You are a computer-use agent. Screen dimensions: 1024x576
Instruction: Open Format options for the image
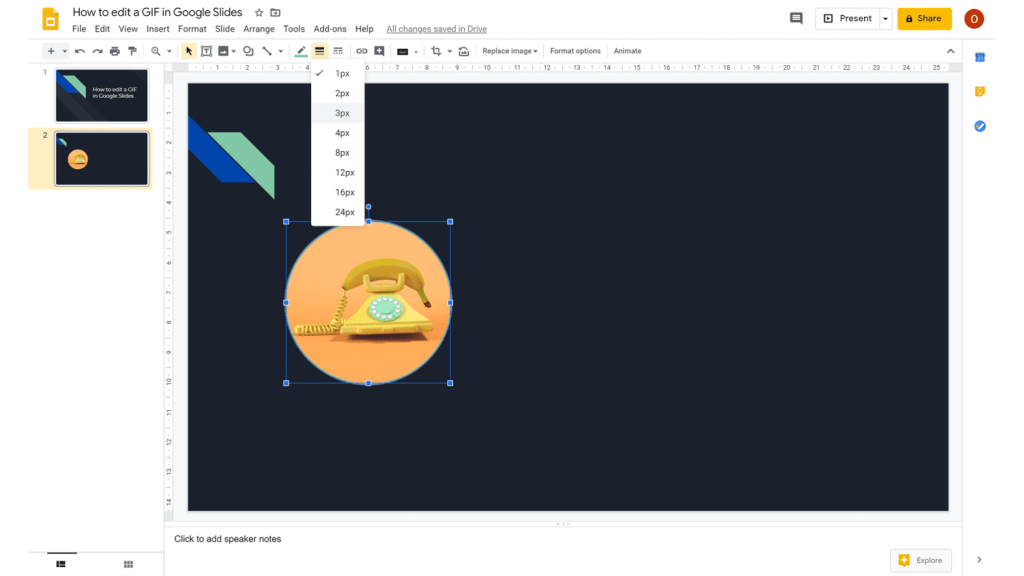coord(575,50)
